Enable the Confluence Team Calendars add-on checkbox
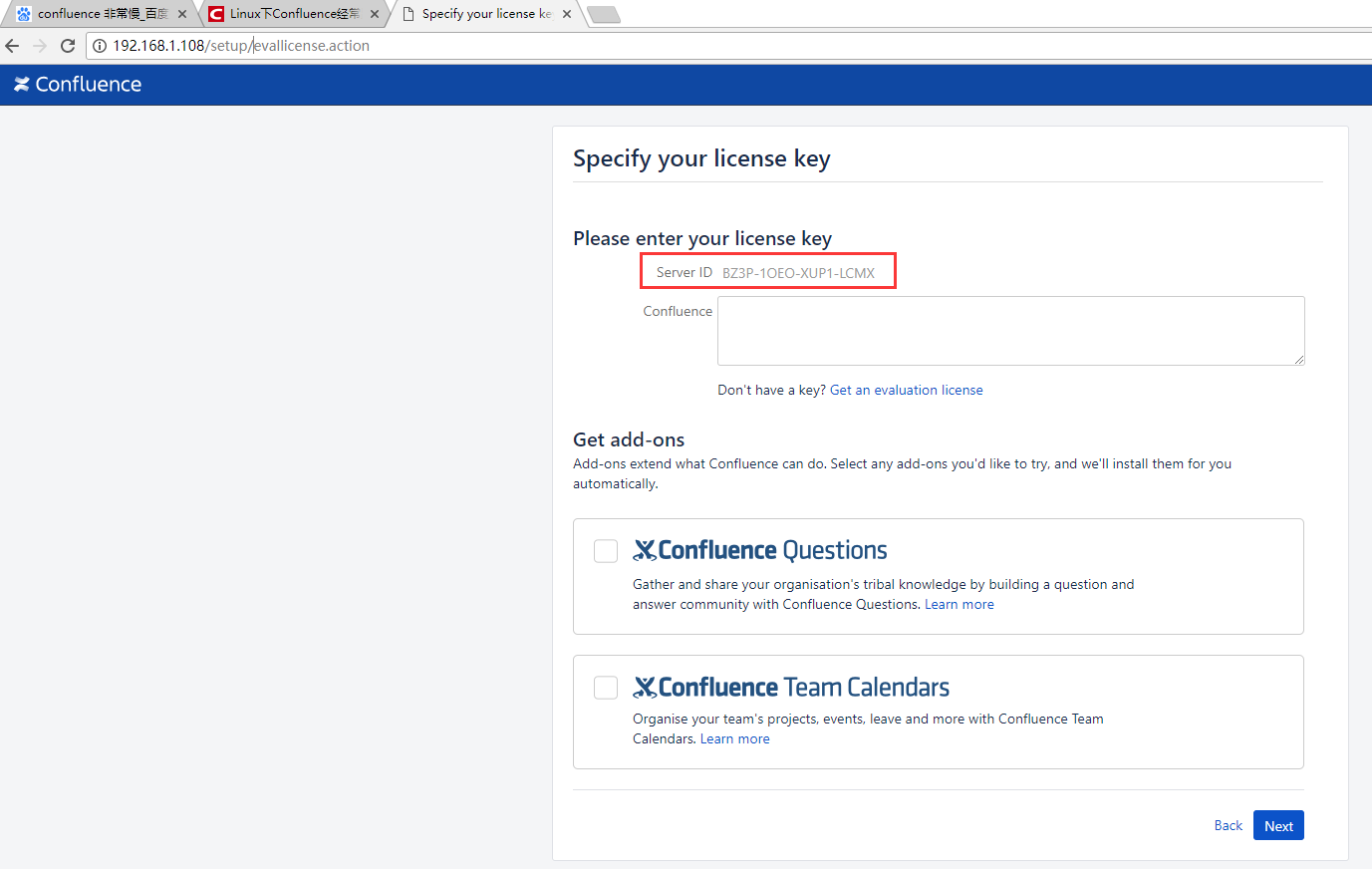Image resolution: width=1372 pixels, height=869 pixels. (606, 688)
